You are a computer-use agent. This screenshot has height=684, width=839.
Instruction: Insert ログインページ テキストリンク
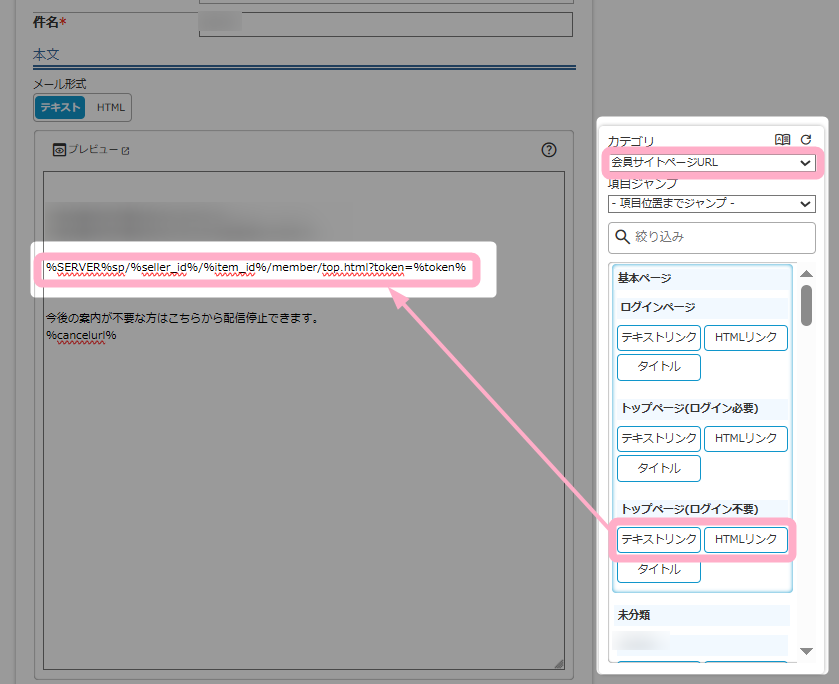[659, 338]
